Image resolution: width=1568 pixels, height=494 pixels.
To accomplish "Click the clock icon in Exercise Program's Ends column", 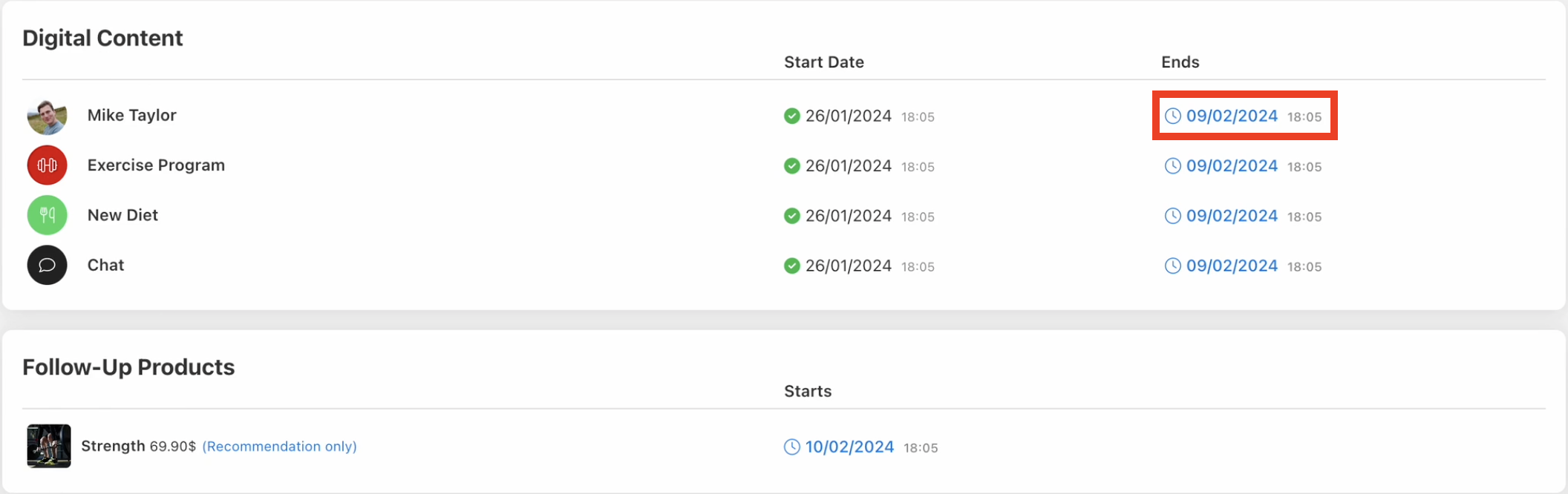I will 1172,165.
